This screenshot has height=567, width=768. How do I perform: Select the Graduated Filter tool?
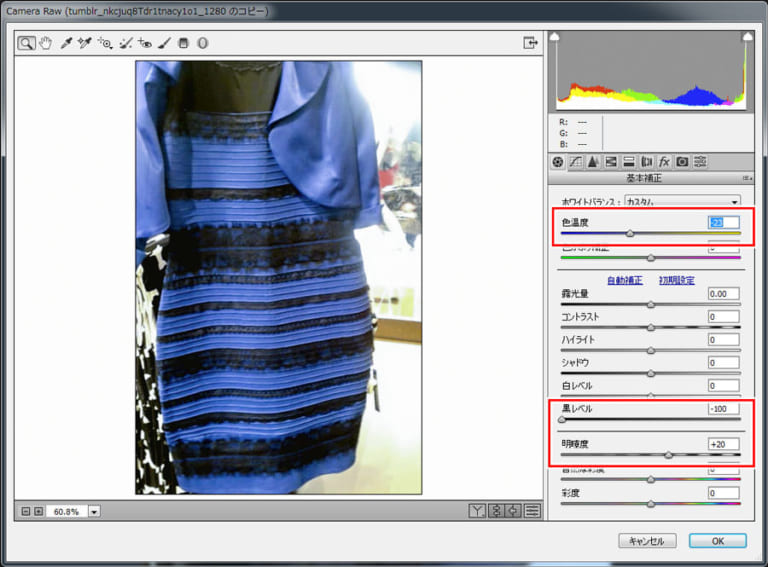[x=183, y=43]
